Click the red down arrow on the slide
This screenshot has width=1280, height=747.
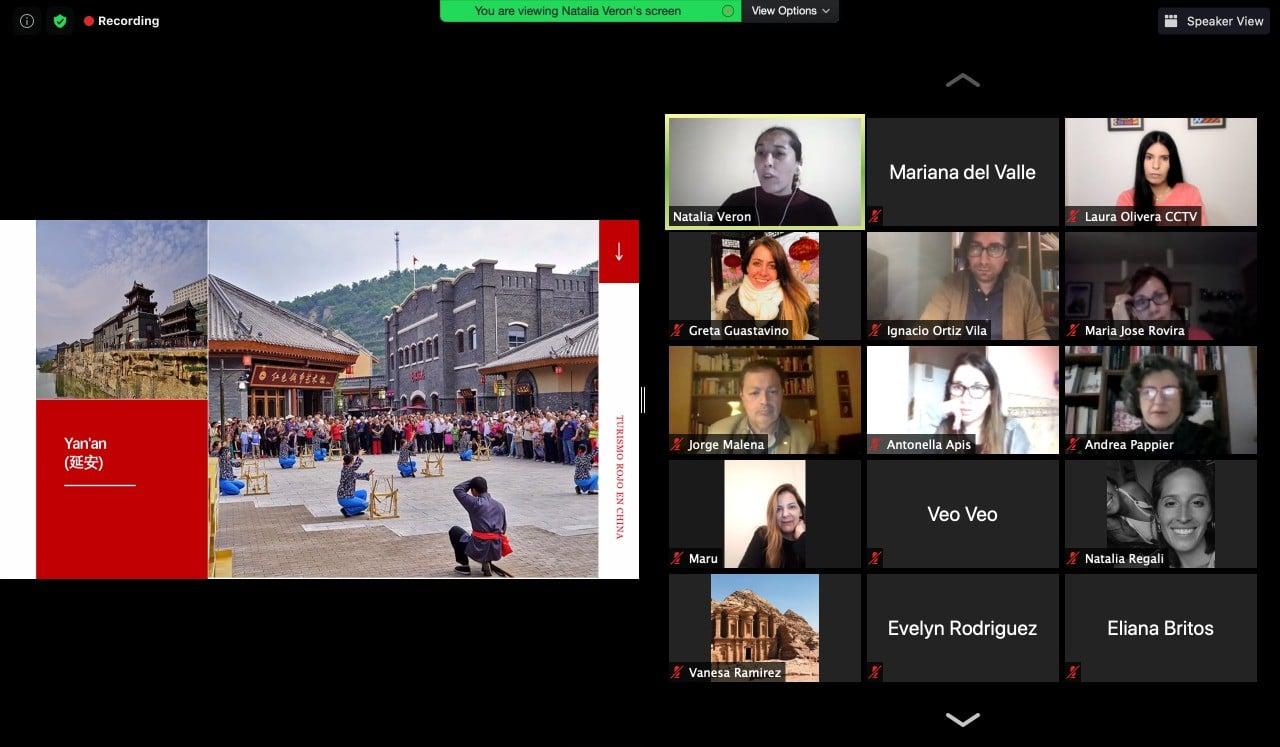coord(618,251)
